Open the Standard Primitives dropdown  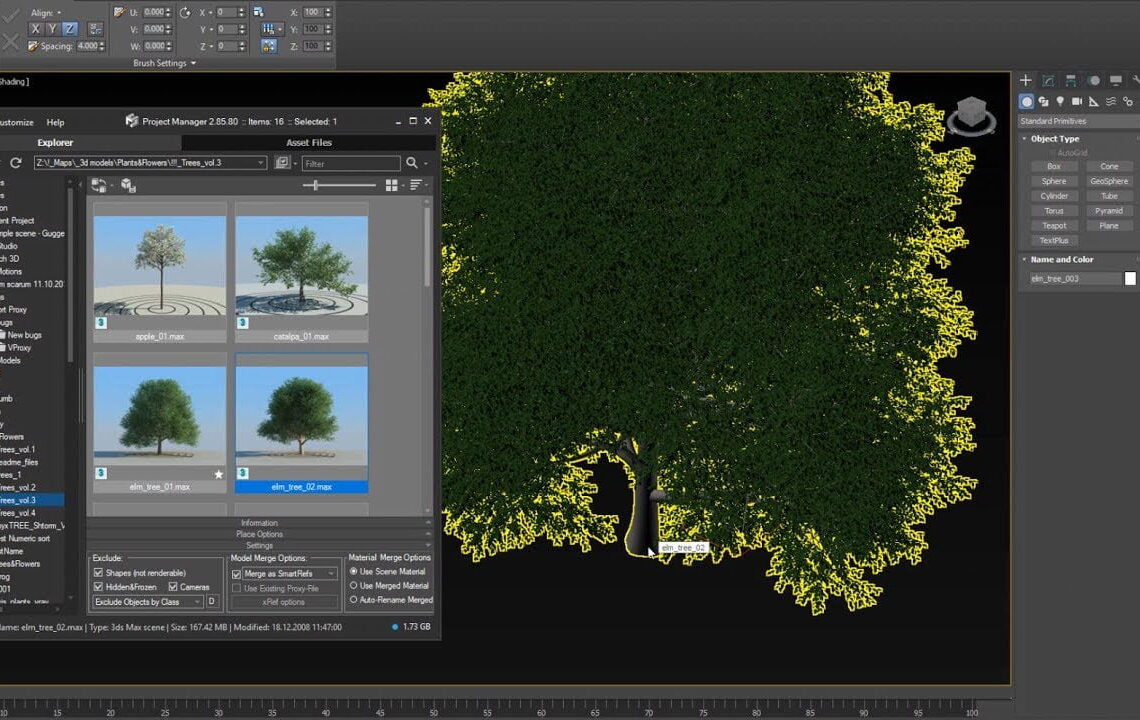tap(1075, 120)
